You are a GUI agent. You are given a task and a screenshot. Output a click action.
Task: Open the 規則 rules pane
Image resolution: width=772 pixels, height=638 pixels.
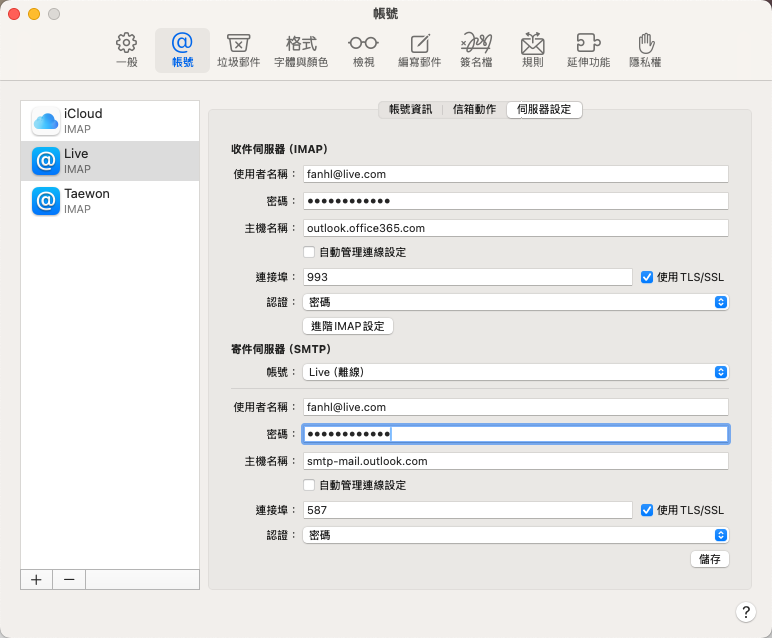tap(532, 50)
